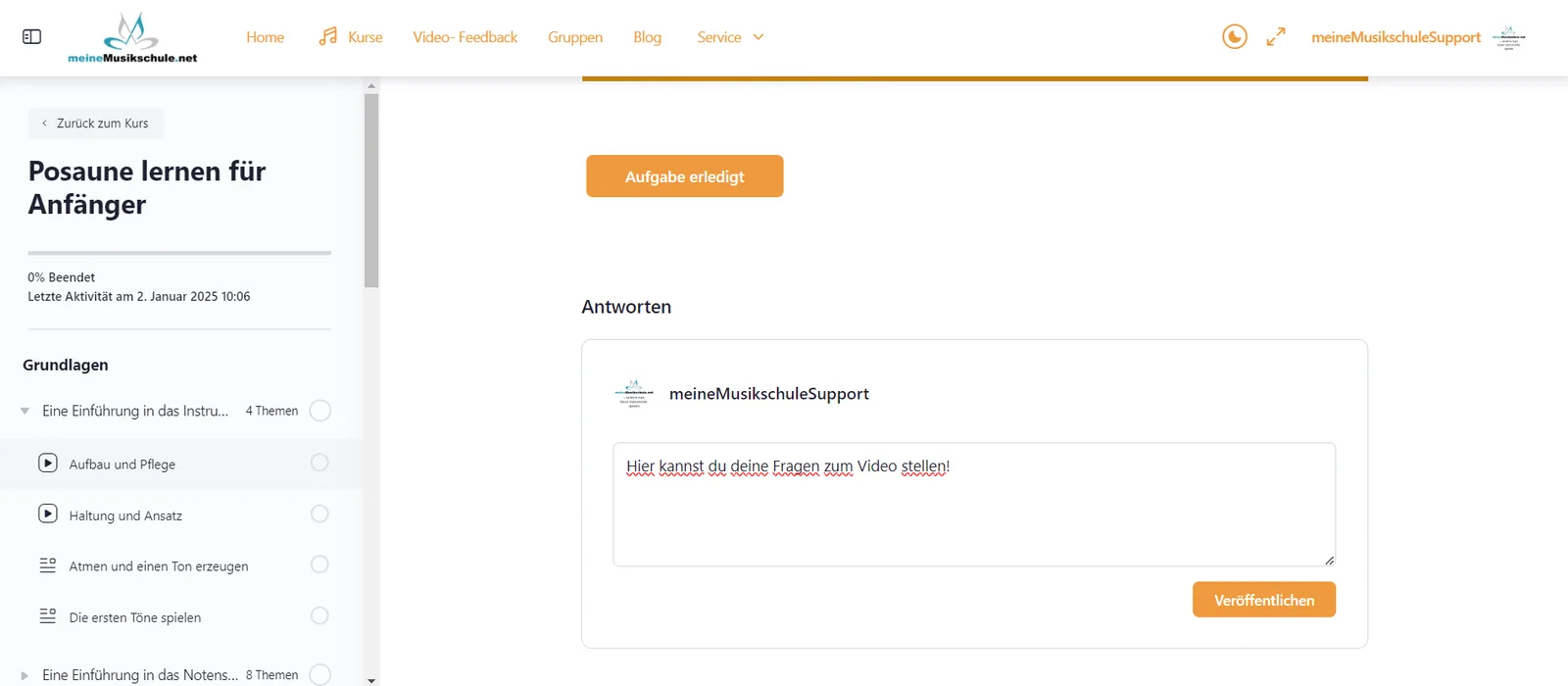Click the 8 Themen label
Image resolution: width=1568 pixels, height=686 pixels.
click(x=271, y=675)
